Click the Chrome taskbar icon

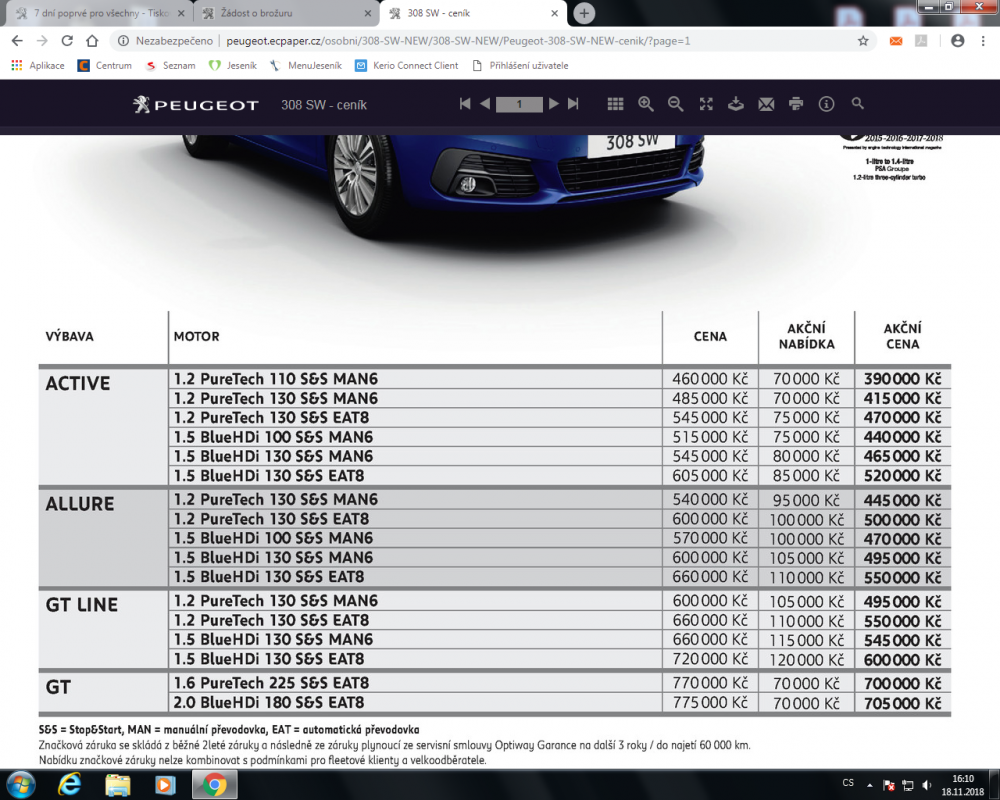pos(215,785)
